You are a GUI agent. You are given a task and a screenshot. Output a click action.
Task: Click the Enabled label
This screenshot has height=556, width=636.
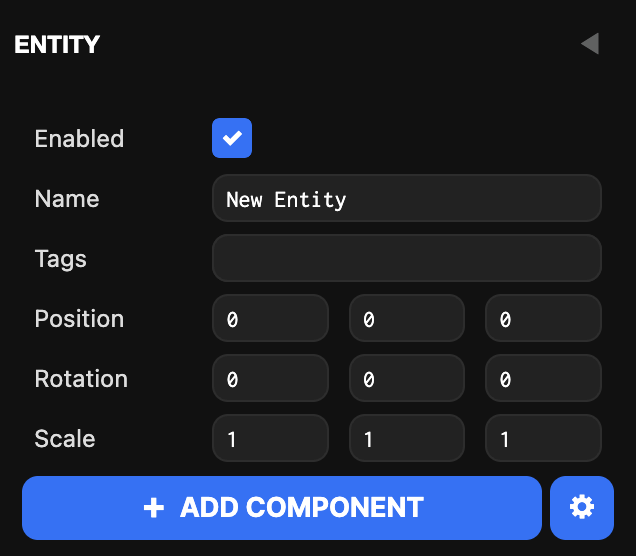tap(79, 139)
